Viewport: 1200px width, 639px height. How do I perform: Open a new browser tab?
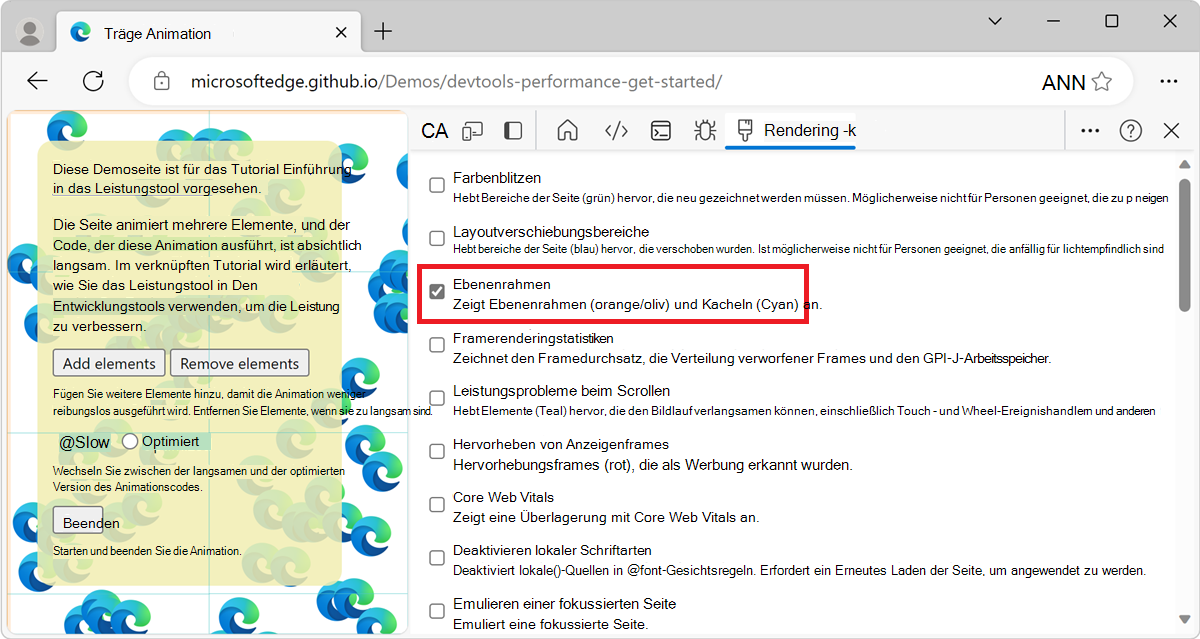coord(383,32)
